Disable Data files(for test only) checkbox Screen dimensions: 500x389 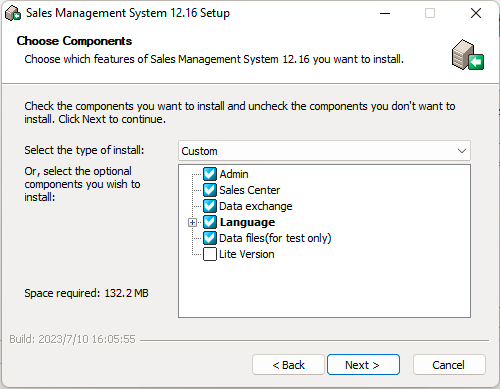click(x=210, y=238)
